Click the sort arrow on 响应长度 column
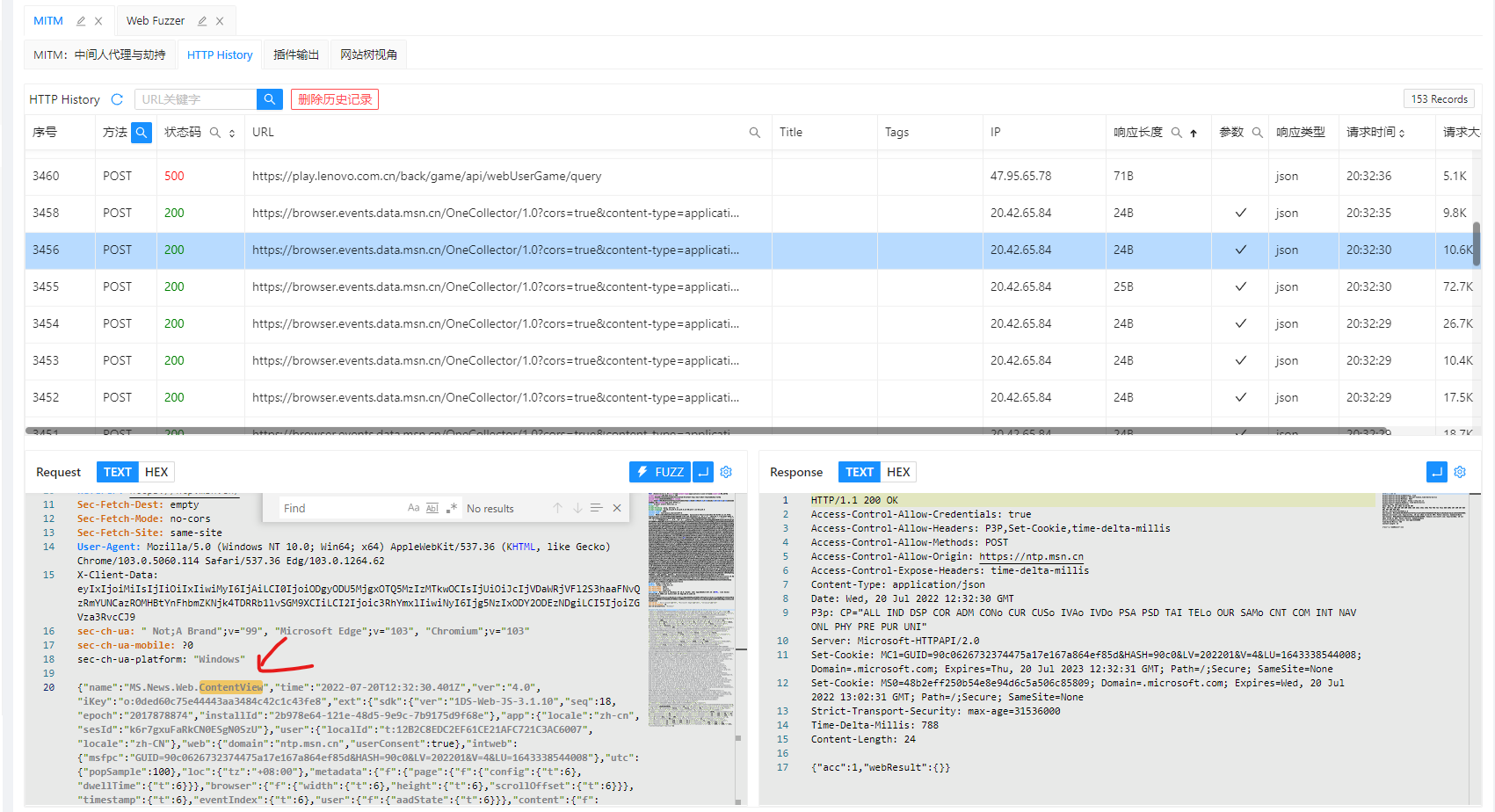The image size is (1495, 812). click(1193, 133)
